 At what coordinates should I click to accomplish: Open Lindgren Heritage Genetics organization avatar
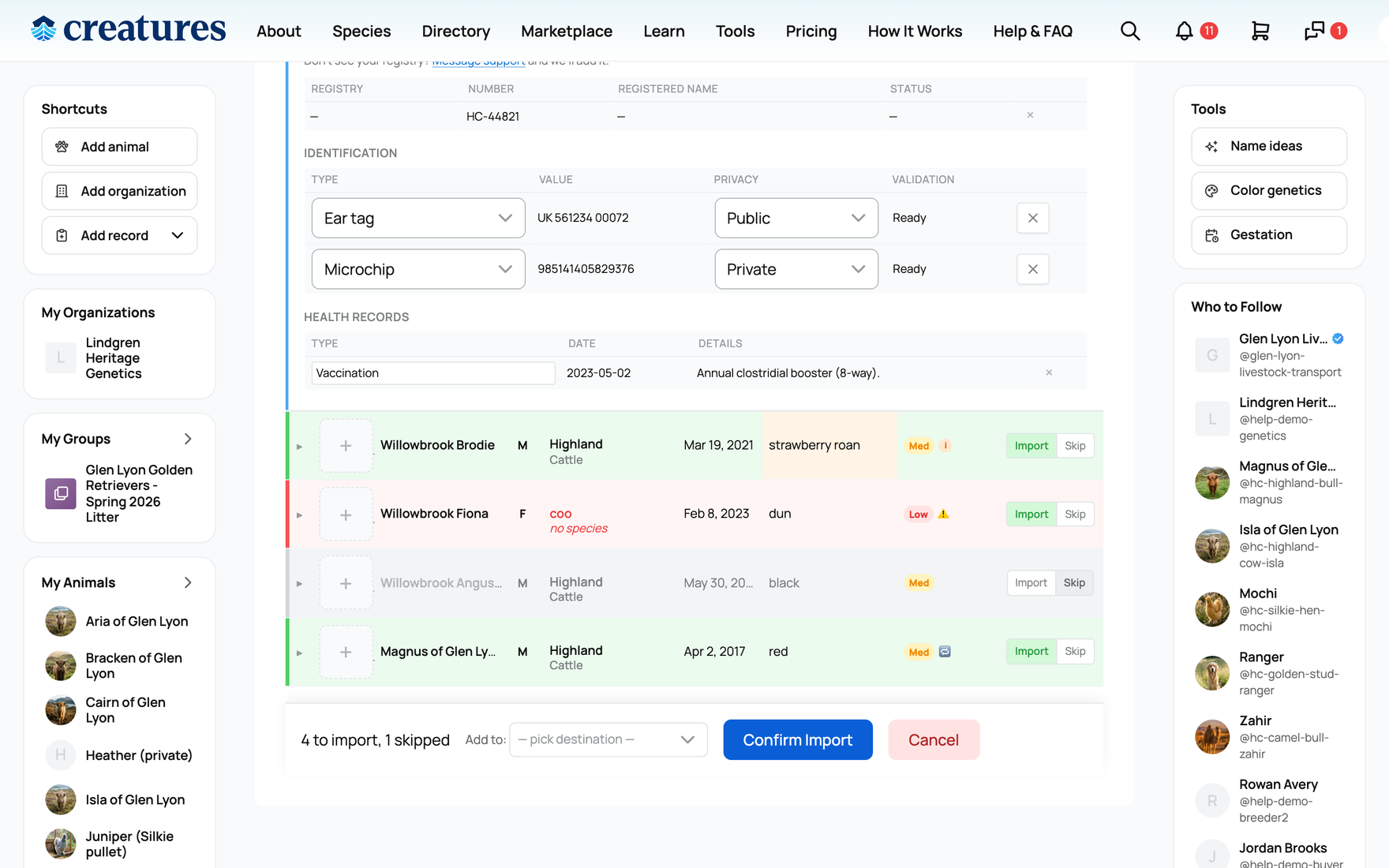coord(61,357)
